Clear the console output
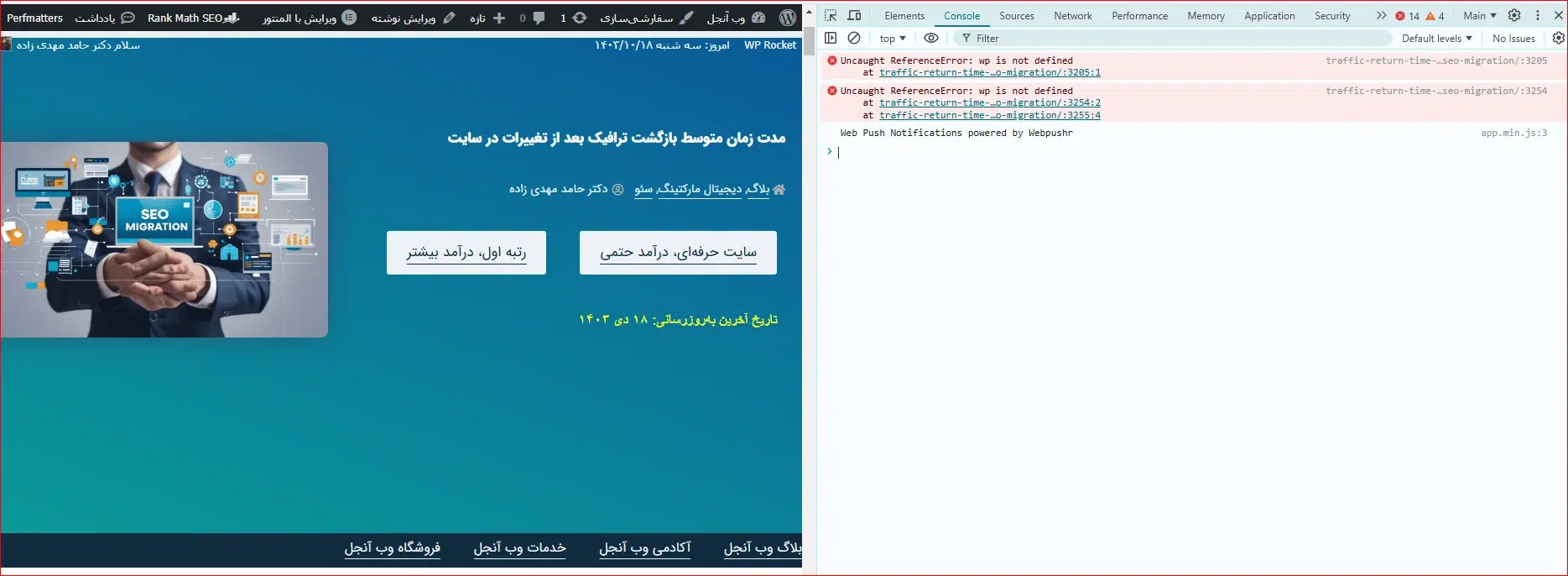Image resolution: width=1568 pixels, height=576 pixels. click(854, 38)
